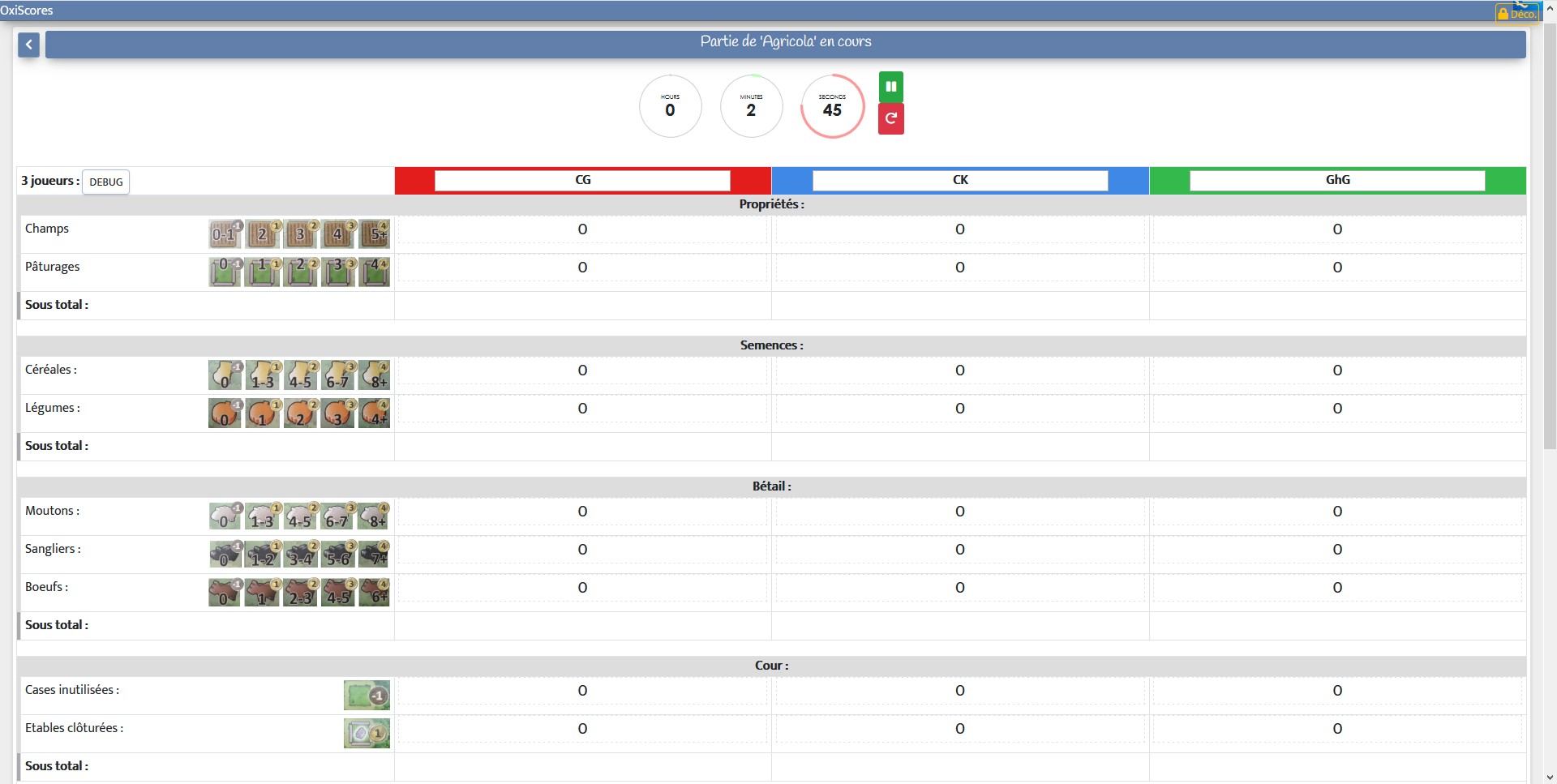Edit the CK player name field
This screenshot has height=784, width=1557.
(960, 180)
